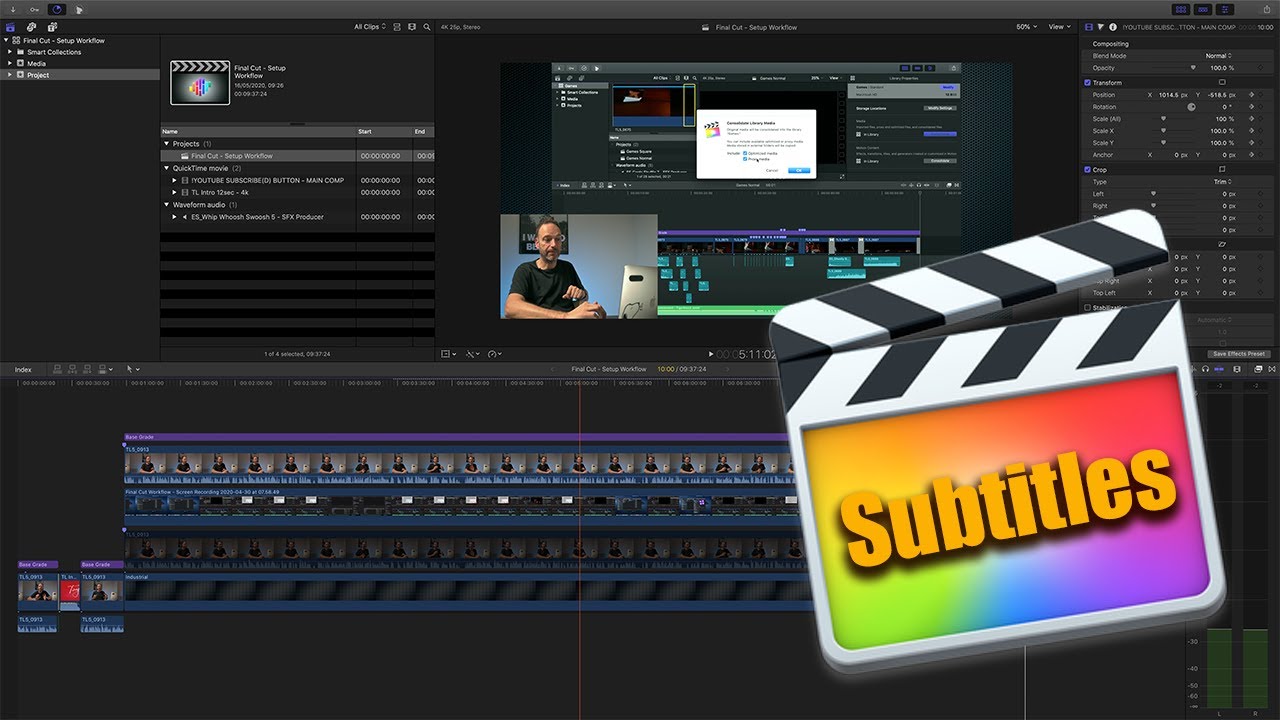Screen dimensions: 1280x720
Task: Open Crop Type Trim dropdown
Action: pos(1223,182)
